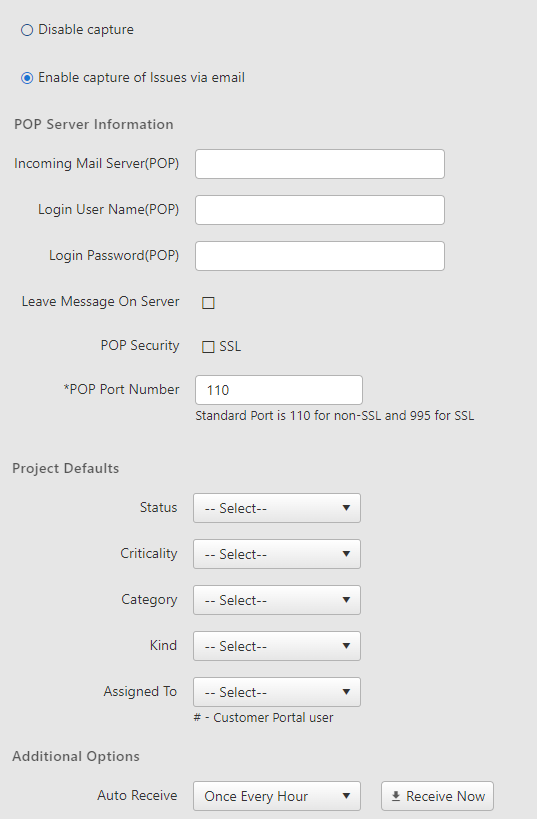
Task: Click the Incoming Mail Server(POP) field
Action: [320, 164]
